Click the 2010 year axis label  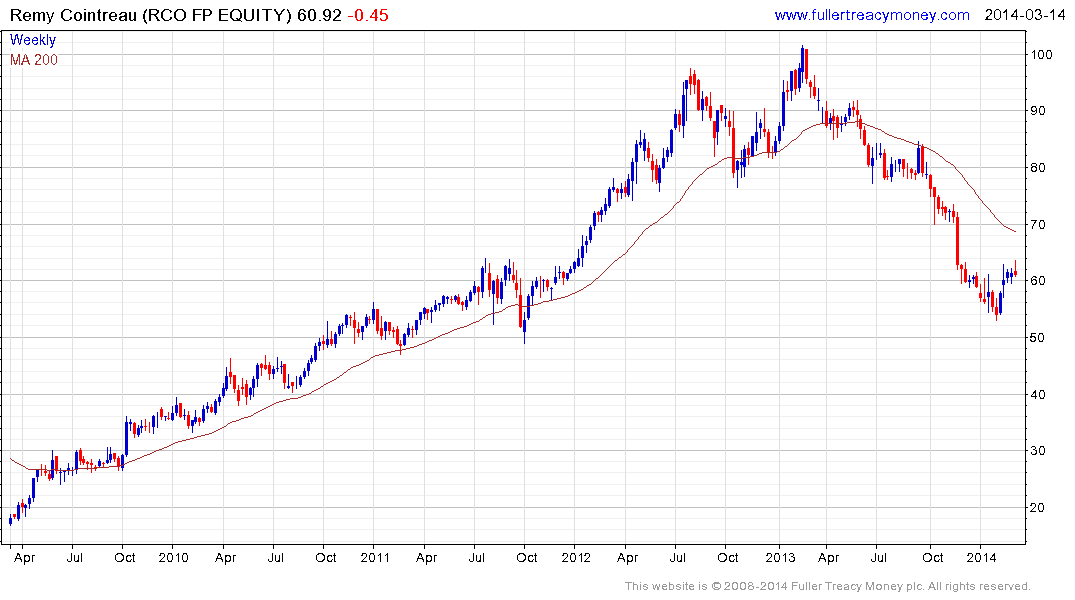pyautogui.click(x=173, y=557)
